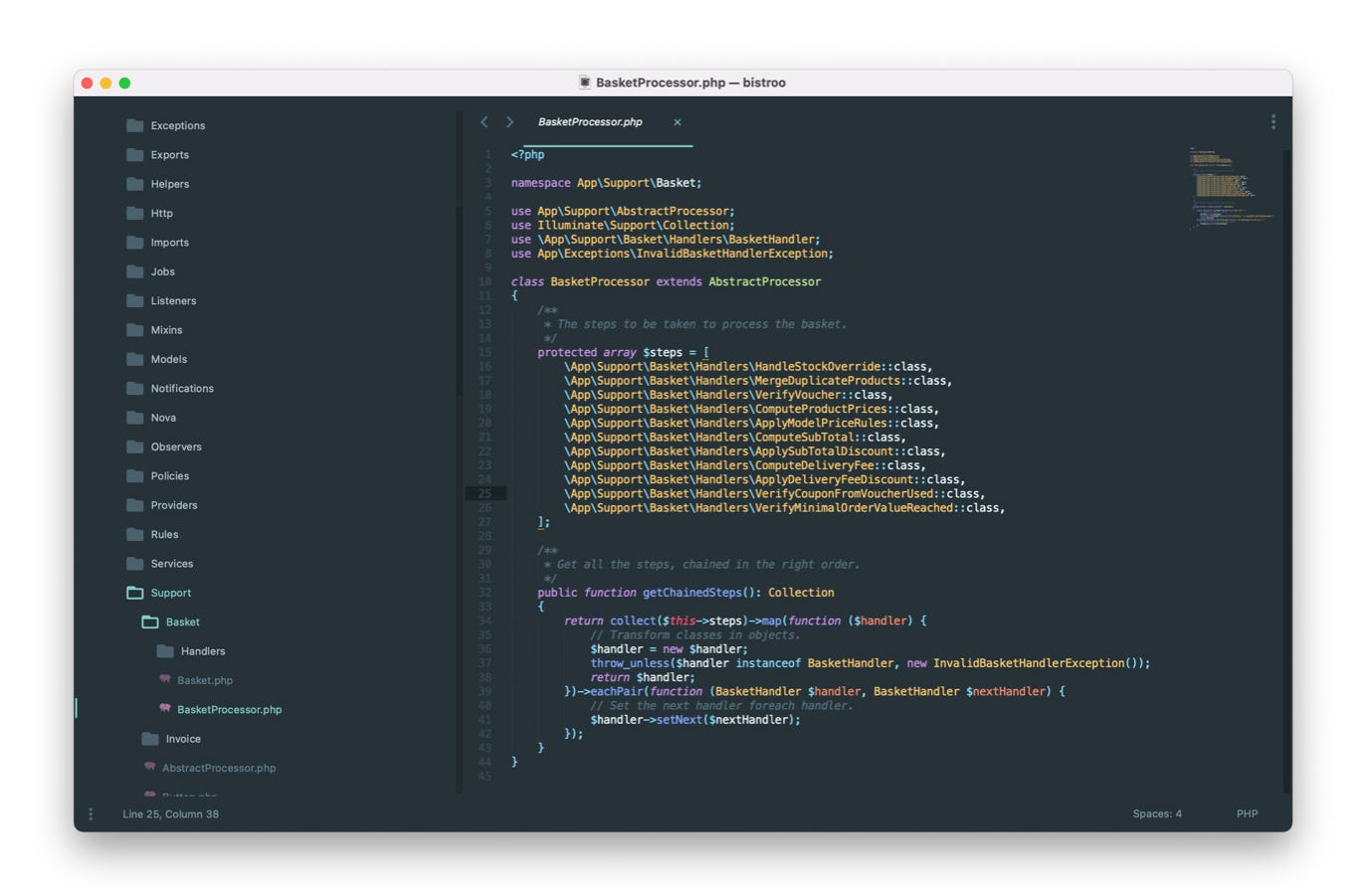
Task: Click the use Illuminate\Support\Collection line
Action: (623, 225)
